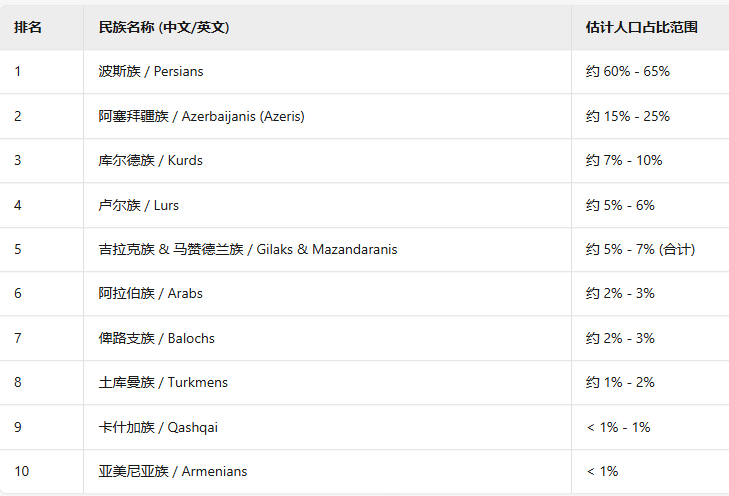729x496 pixels.
Task: Click the 排名 column header
Action: (x=28, y=27)
